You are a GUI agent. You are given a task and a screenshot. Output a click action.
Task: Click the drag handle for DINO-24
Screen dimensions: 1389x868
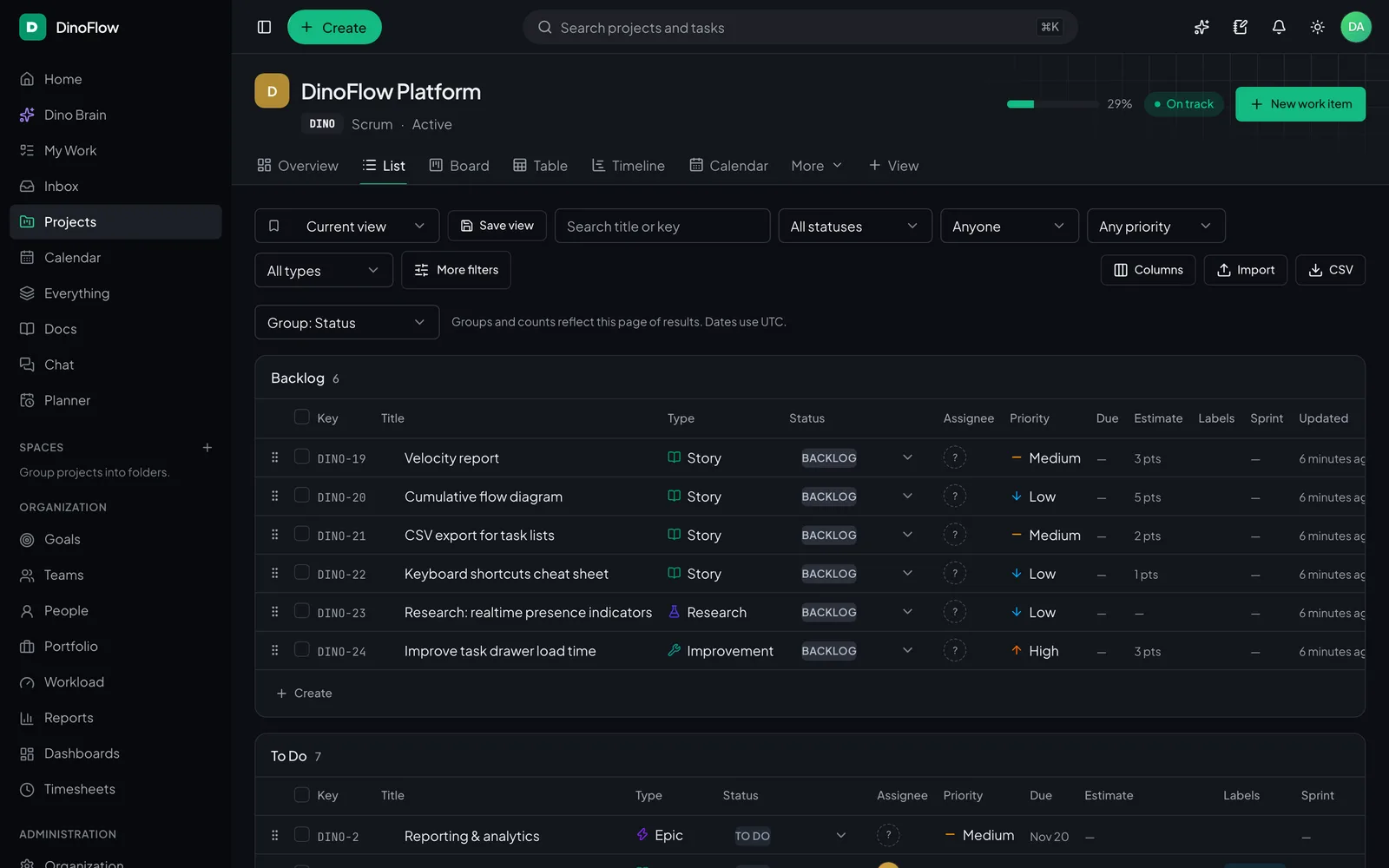[x=275, y=650]
